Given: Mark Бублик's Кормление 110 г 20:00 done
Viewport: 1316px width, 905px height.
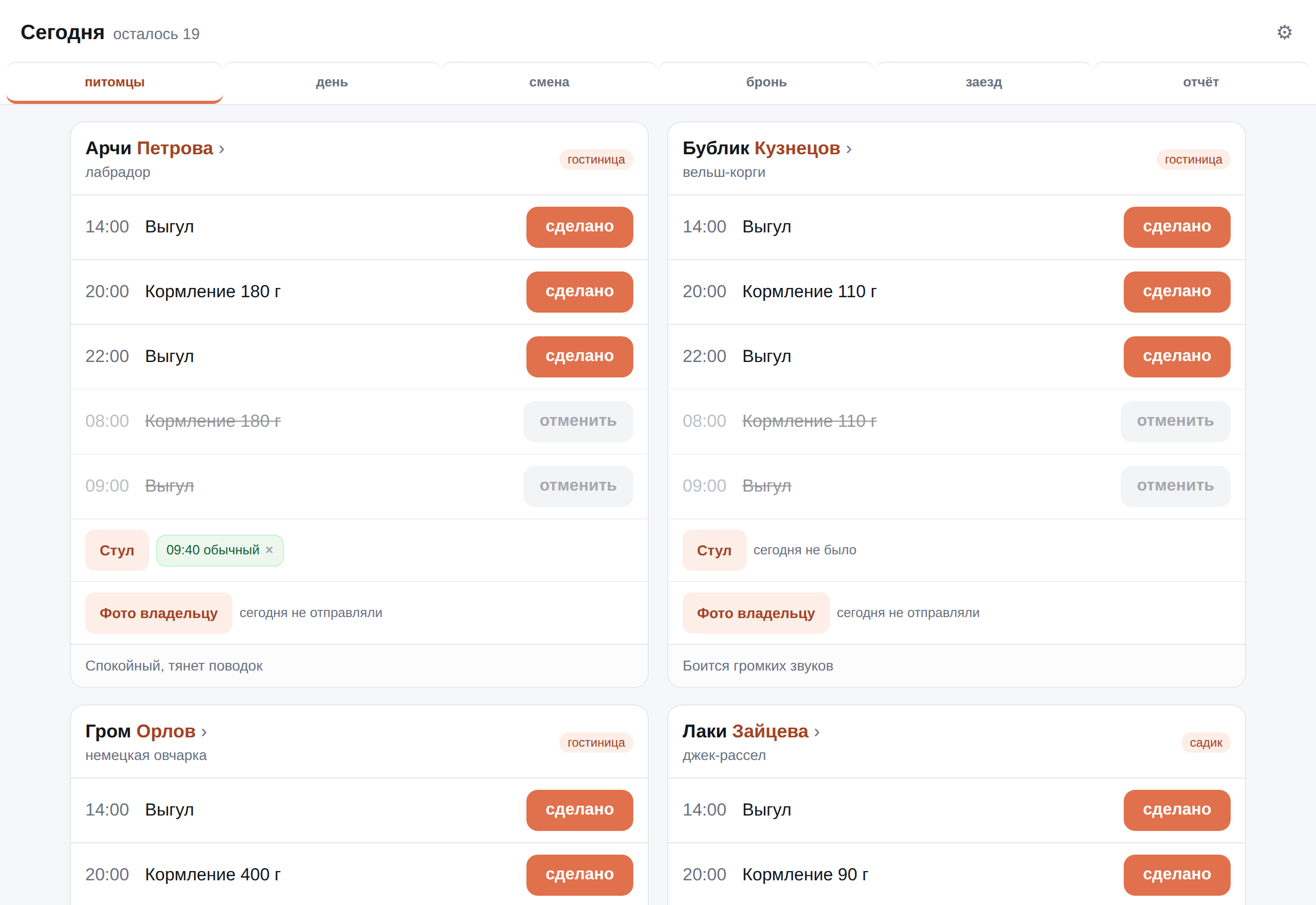Looking at the screenshot, I should coord(1177,292).
